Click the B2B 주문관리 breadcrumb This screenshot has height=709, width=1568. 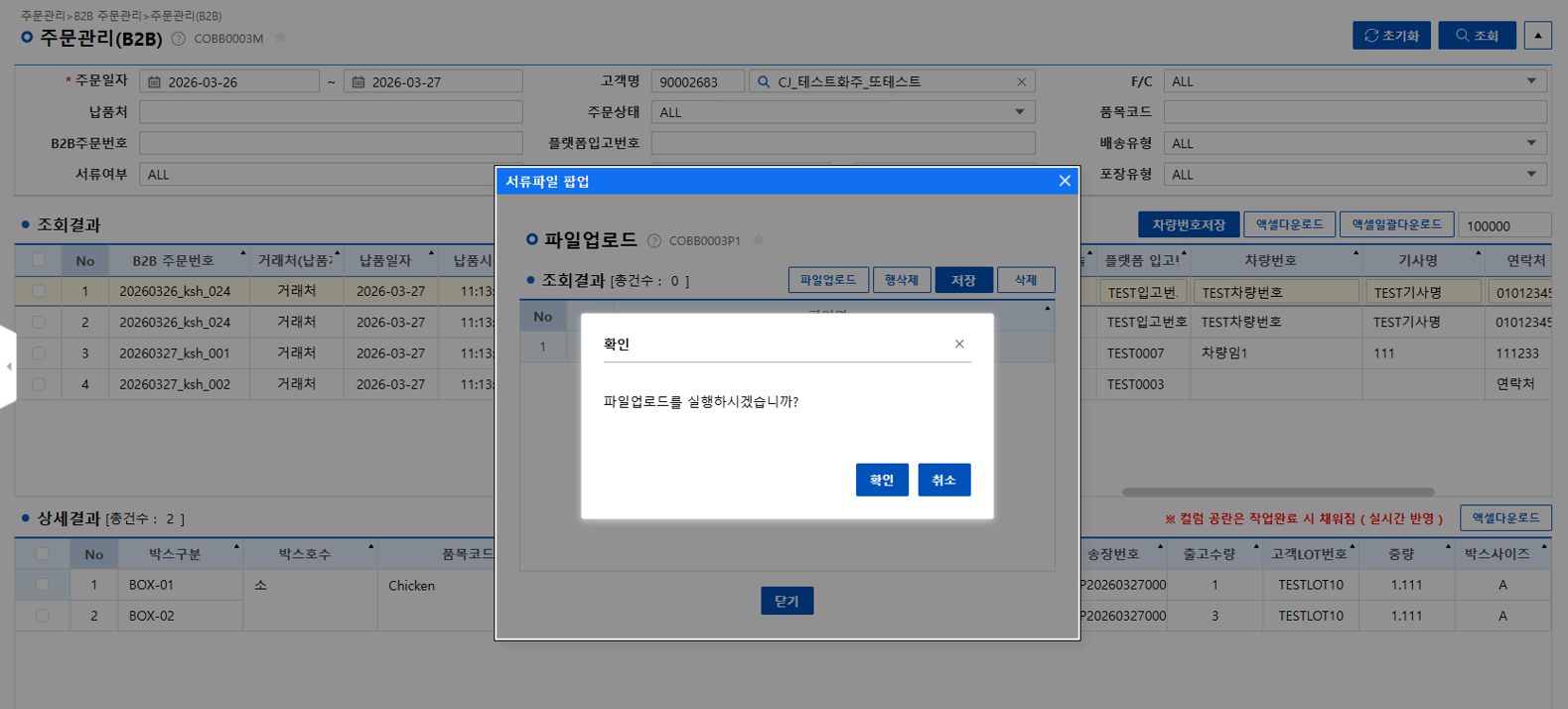[x=107, y=16]
